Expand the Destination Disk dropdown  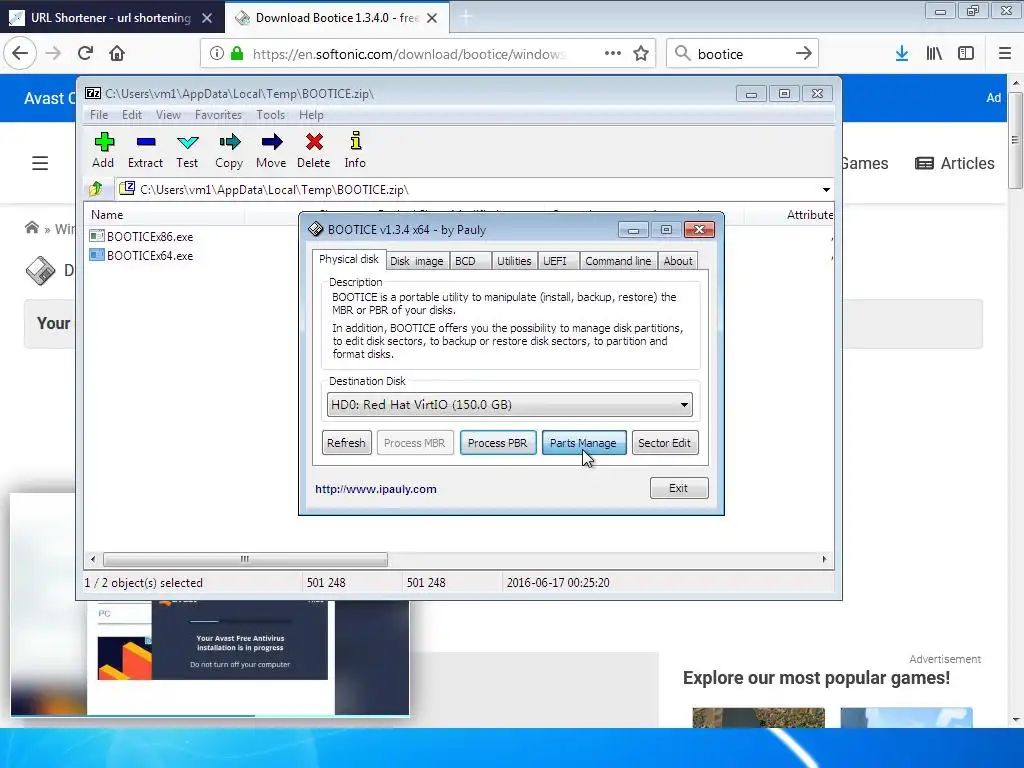(x=684, y=405)
